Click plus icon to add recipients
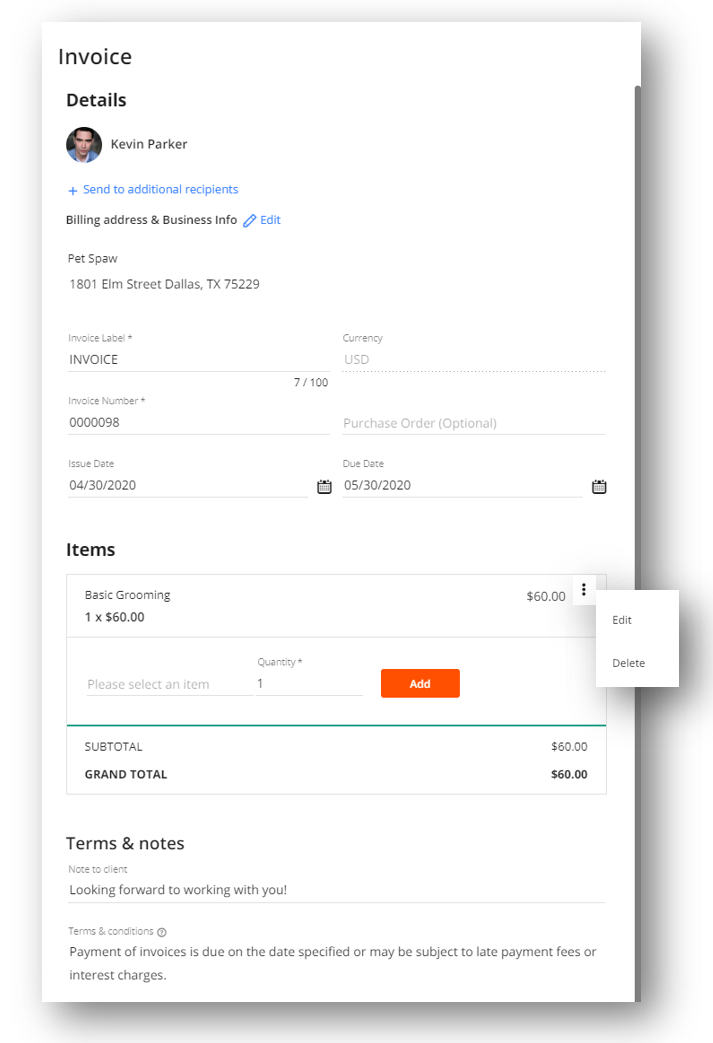Screen dimensions: 713x1043 tap(72, 191)
